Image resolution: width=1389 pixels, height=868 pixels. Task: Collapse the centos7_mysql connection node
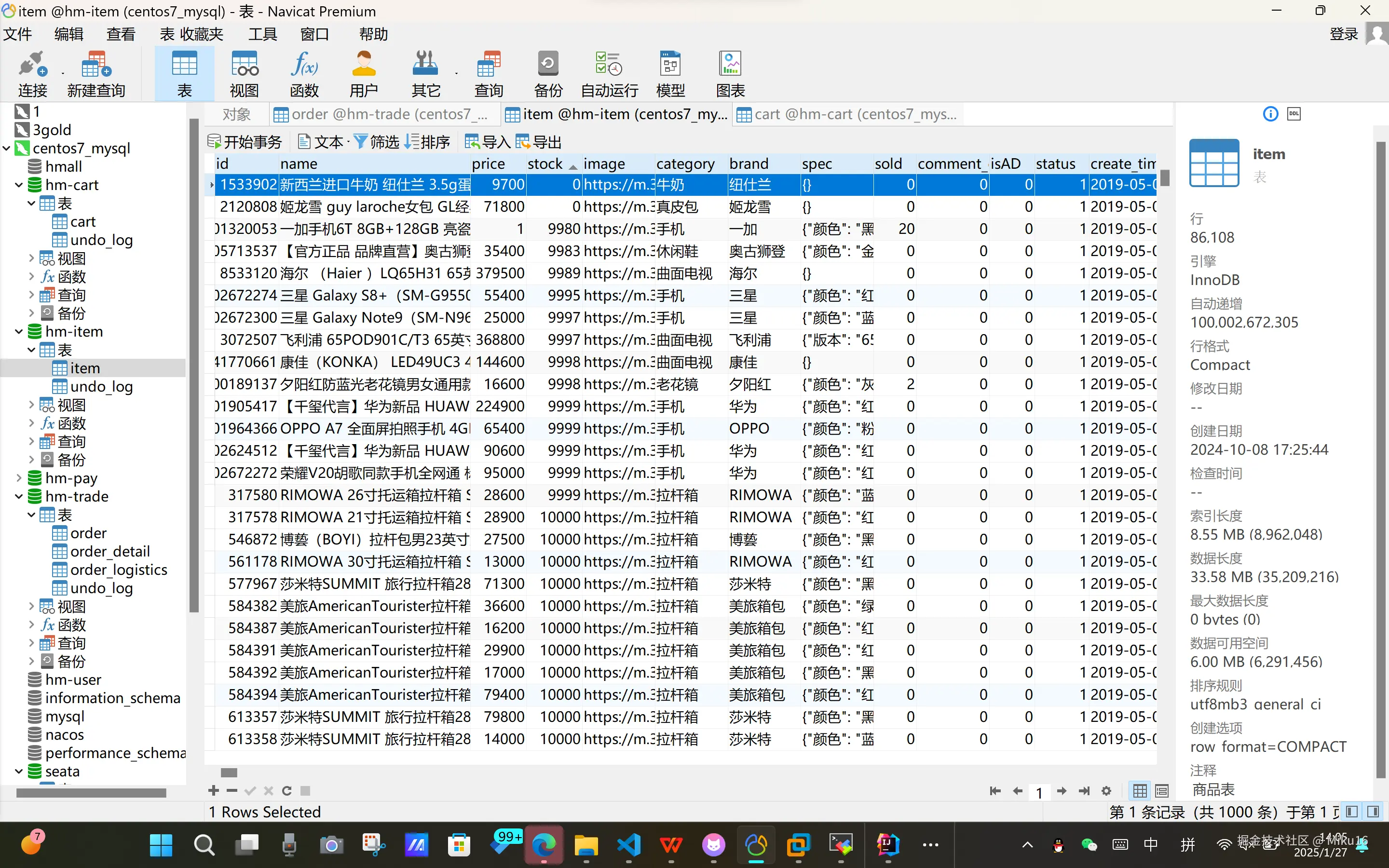6,148
